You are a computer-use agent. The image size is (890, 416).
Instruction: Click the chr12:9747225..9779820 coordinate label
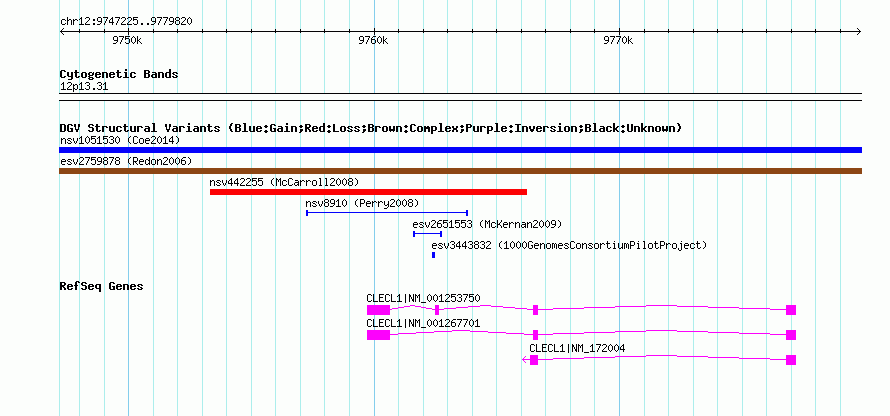pyautogui.click(x=126, y=22)
